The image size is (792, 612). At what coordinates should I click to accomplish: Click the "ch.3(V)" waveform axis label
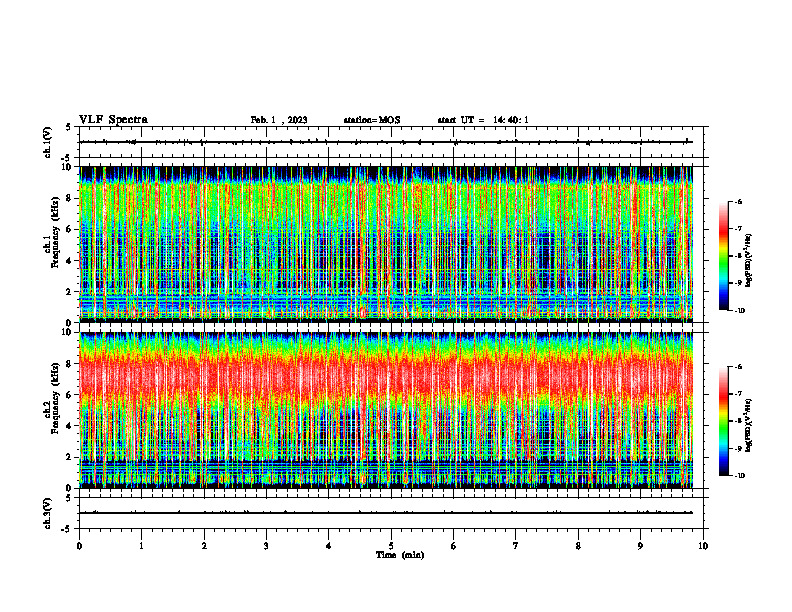pos(48,513)
